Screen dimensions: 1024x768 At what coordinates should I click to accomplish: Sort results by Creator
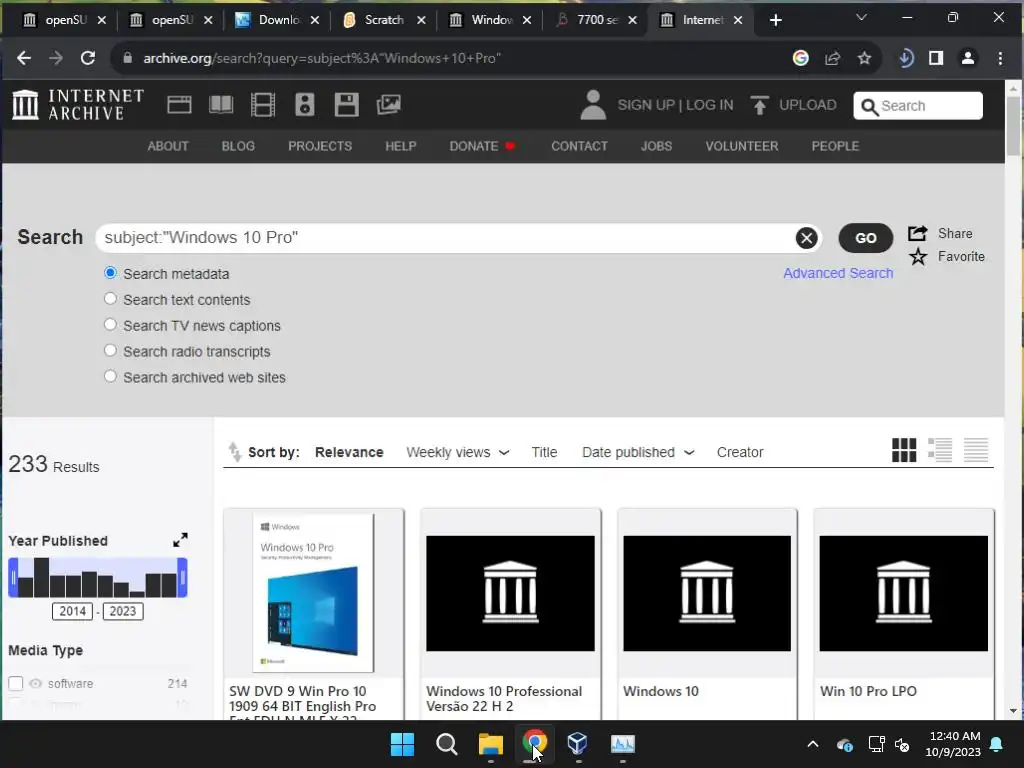pos(740,452)
